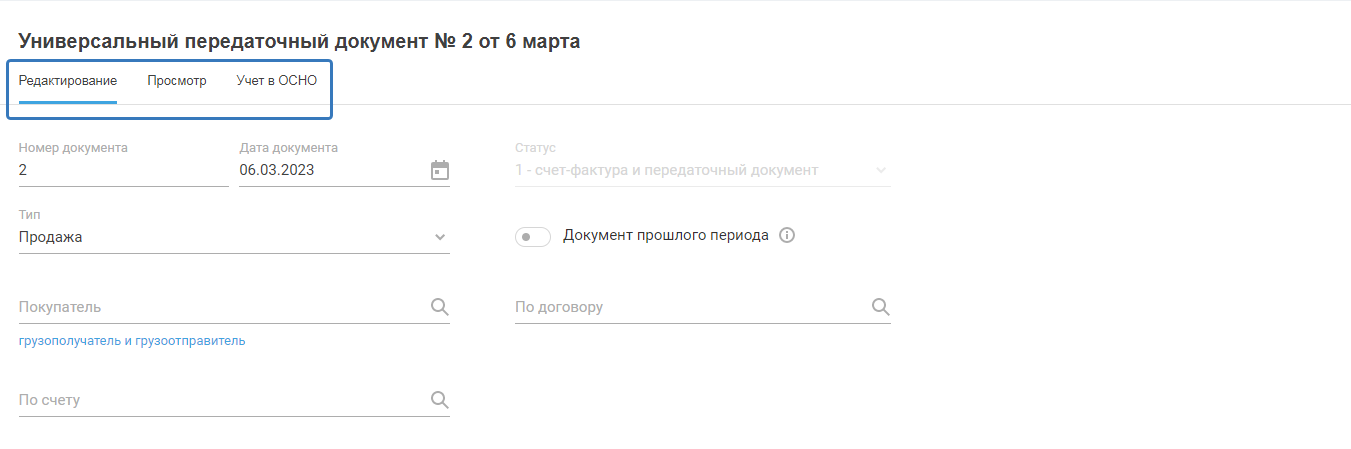The width and height of the screenshot is (1351, 449).
Task: Click the search icon in По счету field
Action: 439,400
